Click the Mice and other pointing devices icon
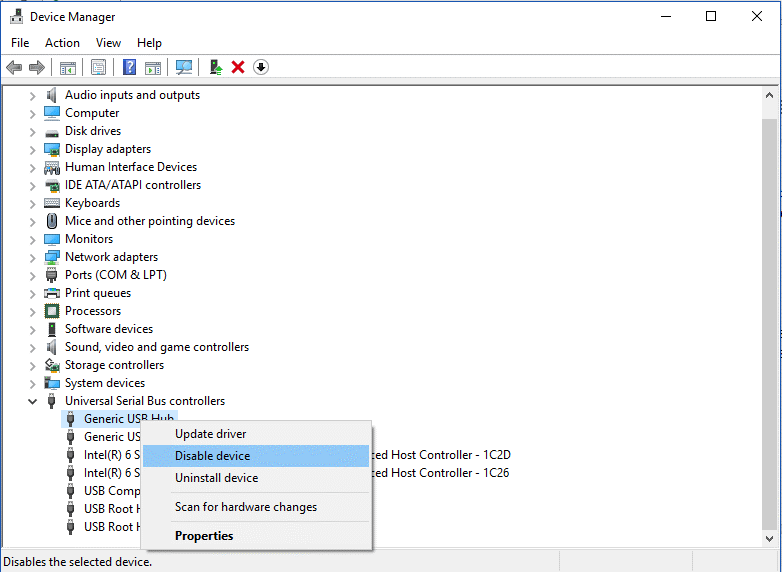The width and height of the screenshot is (782, 572). (52, 221)
